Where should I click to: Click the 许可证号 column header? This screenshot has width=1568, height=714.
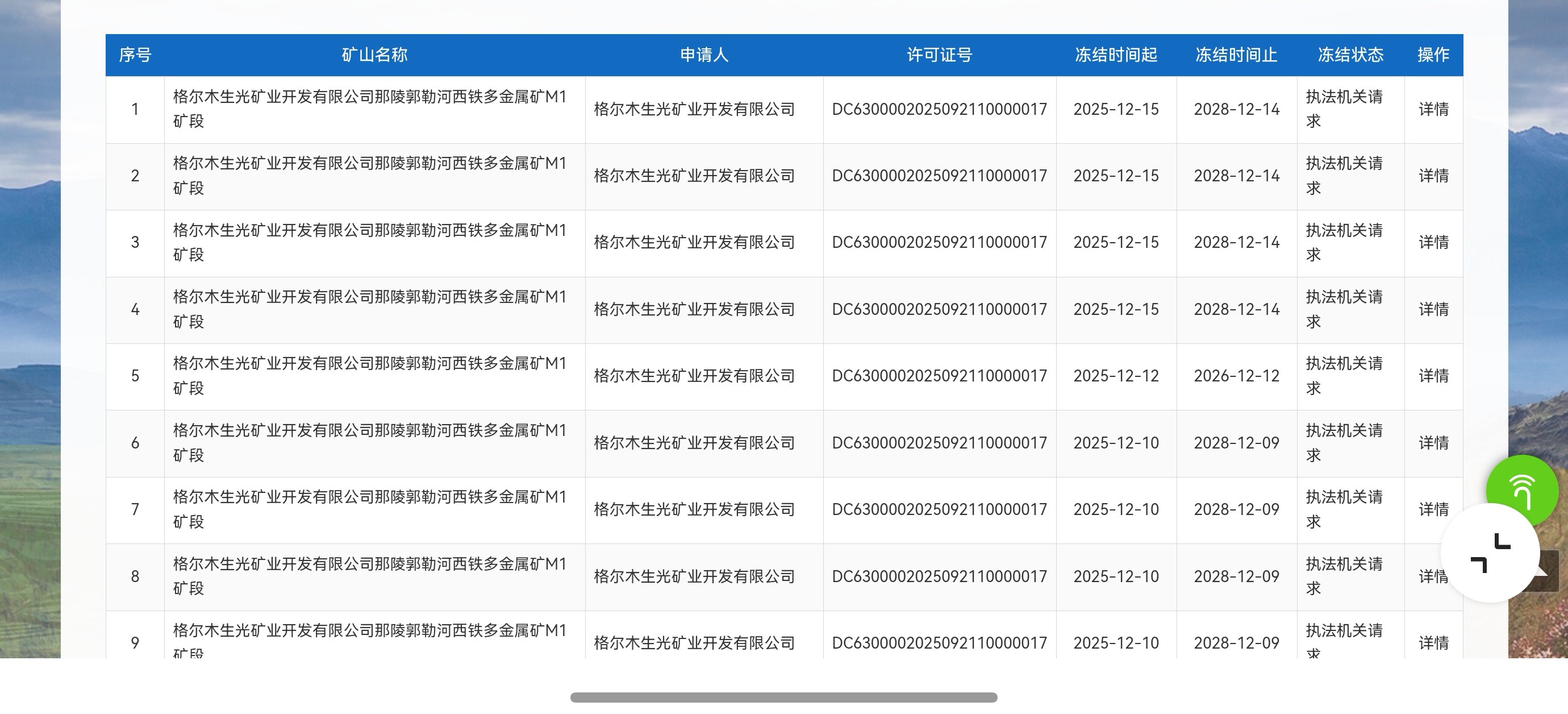pos(939,55)
